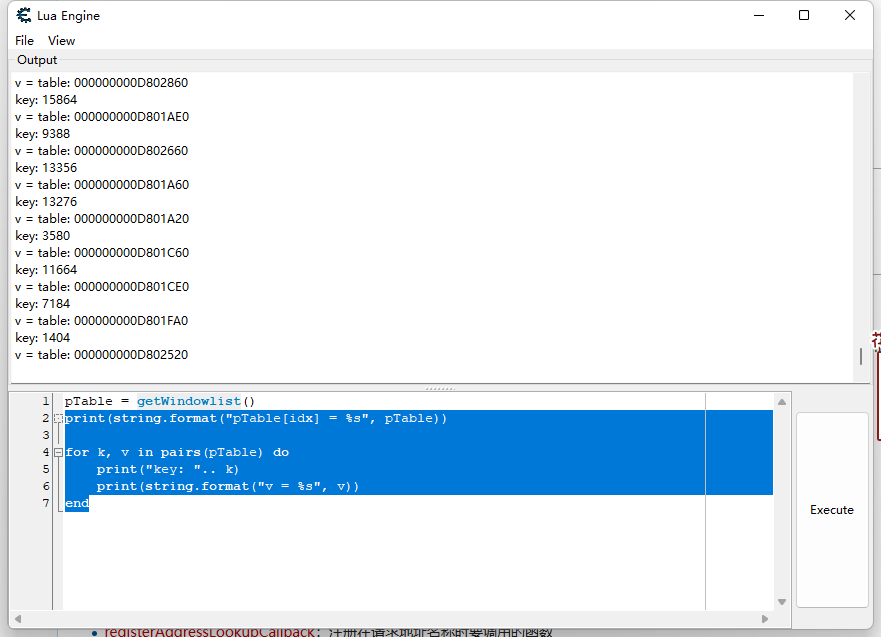This screenshot has height=637, width=881.
Task: Click the 'key: 15864' output line
Action: click(x=46, y=100)
